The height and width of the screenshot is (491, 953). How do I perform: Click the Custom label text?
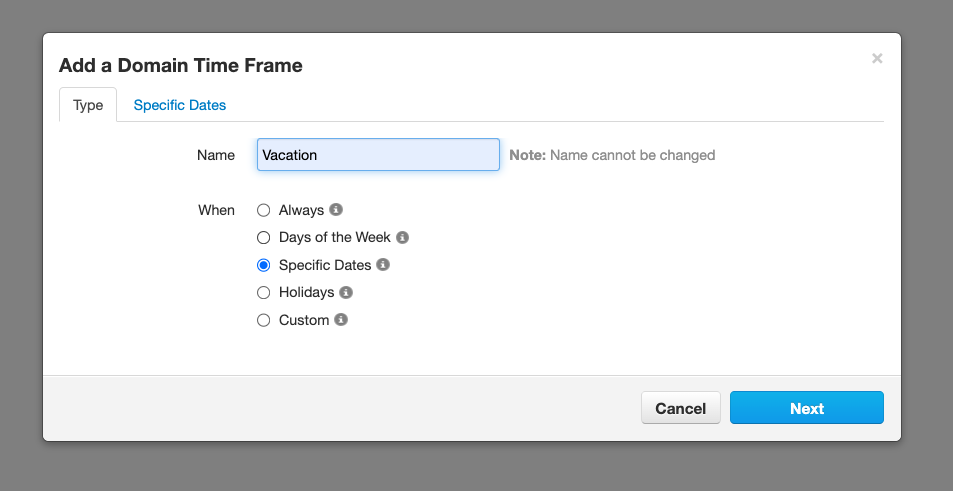tap(304, 320)
